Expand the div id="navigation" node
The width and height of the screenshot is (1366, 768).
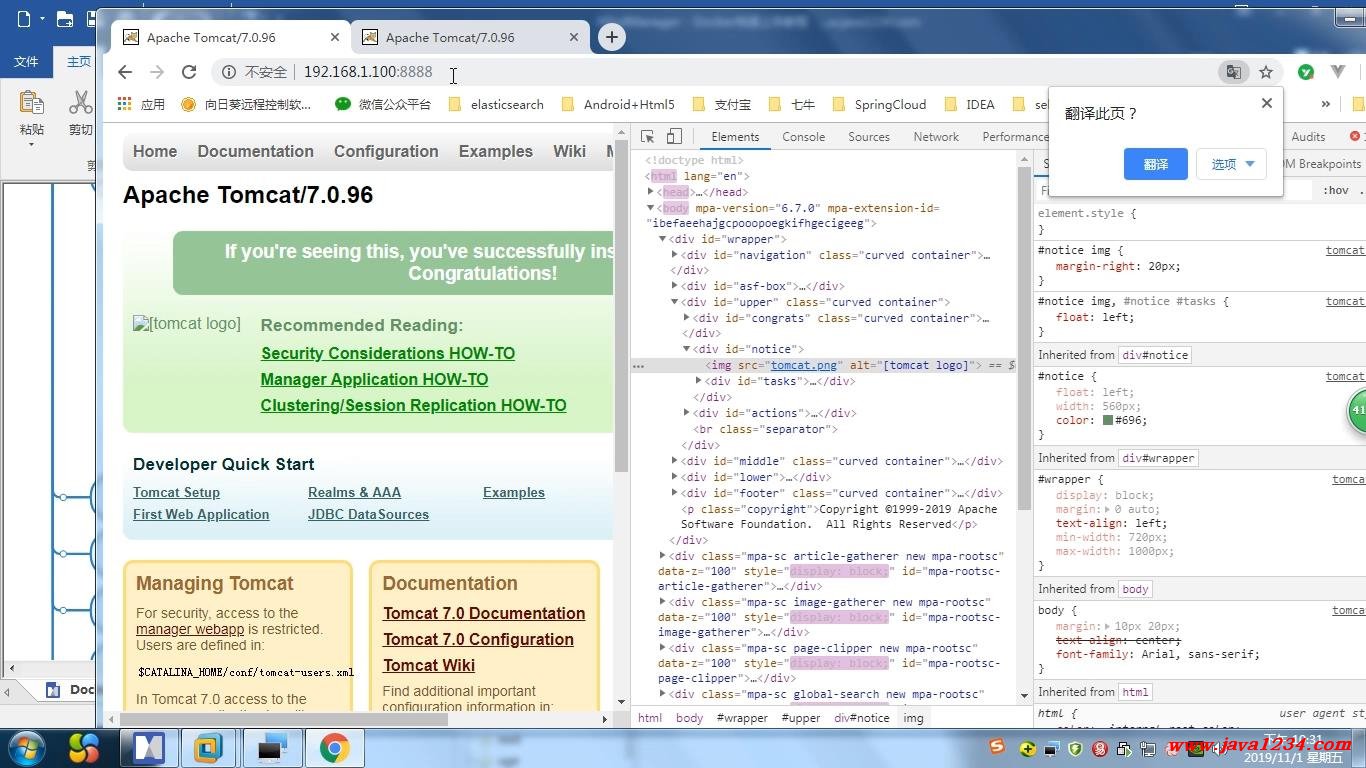(x=675, y=255)
